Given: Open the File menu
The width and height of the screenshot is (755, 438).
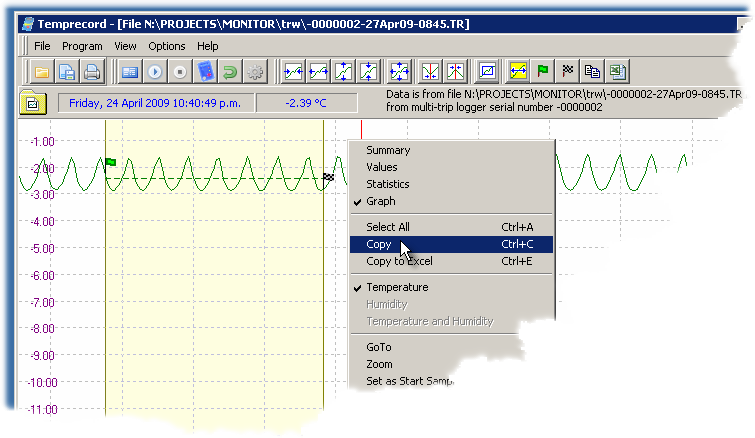Looking at the screenshot, I should pos(42,46).
